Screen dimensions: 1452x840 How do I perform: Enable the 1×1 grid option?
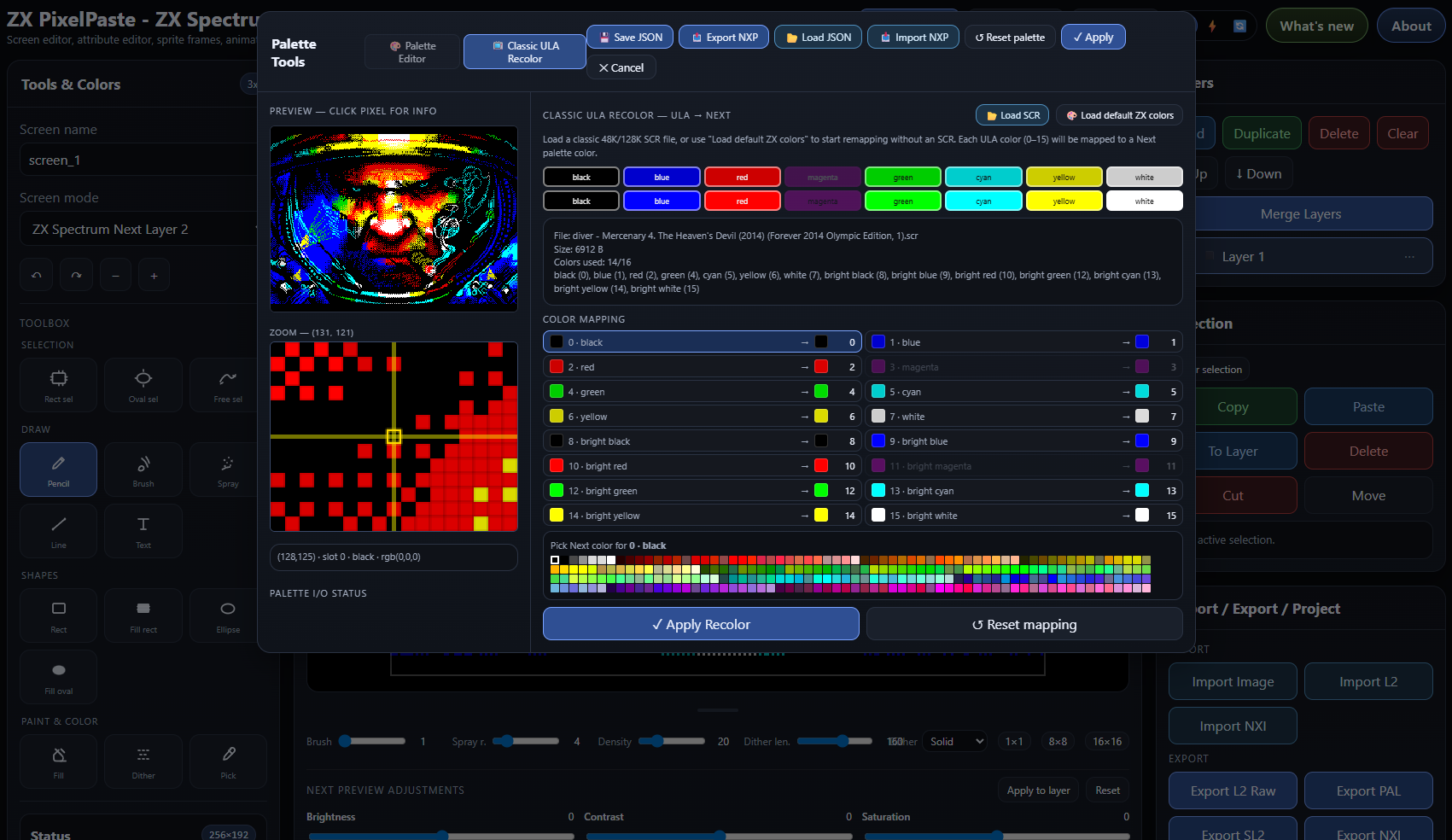1014,742
